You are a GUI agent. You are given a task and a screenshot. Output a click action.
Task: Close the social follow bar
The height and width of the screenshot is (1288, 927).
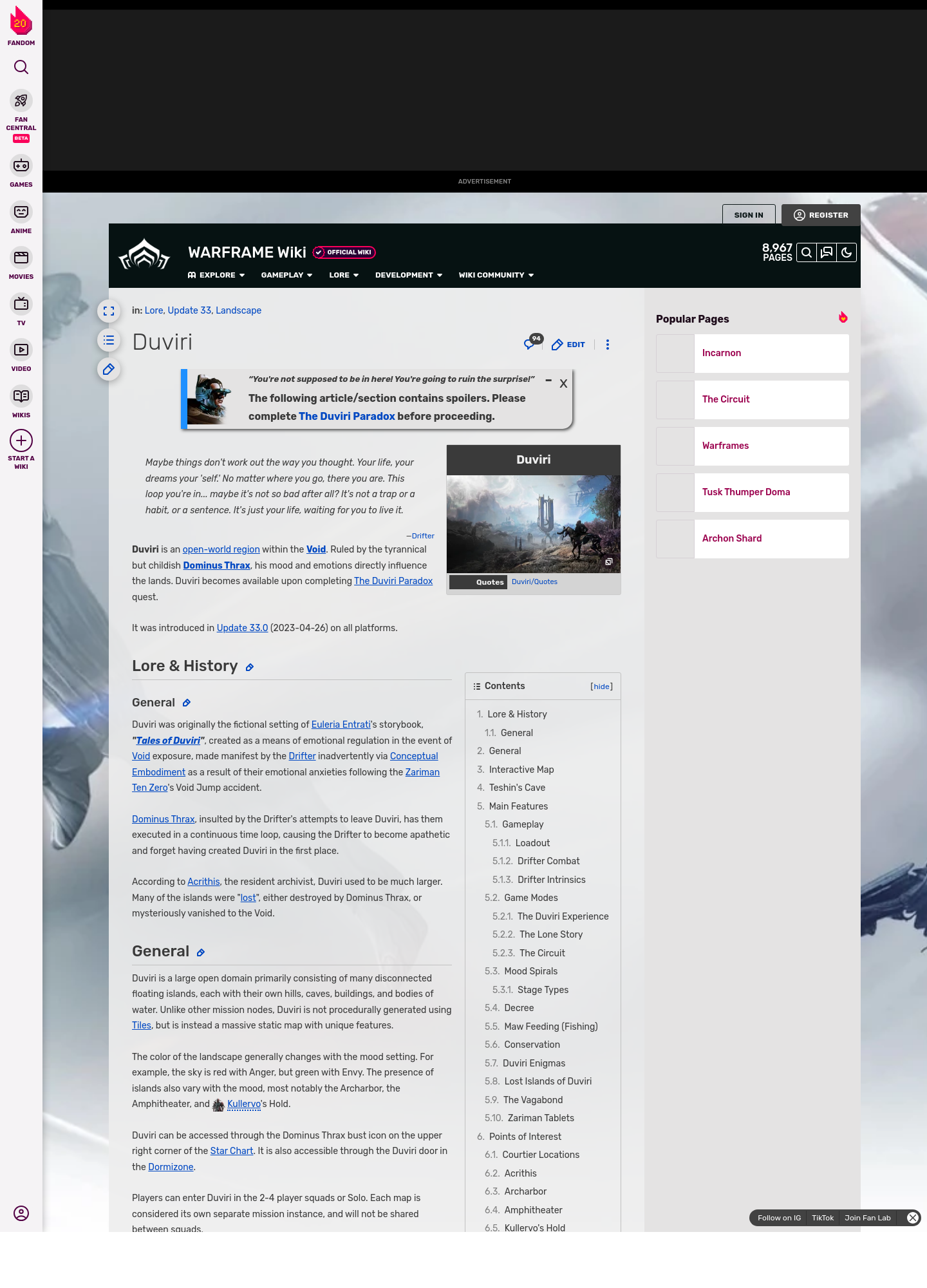pyautogui.click(x=912, y=1218)
